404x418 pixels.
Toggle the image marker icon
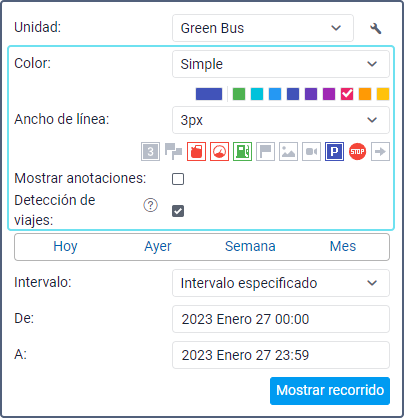(x=288, y=152)
